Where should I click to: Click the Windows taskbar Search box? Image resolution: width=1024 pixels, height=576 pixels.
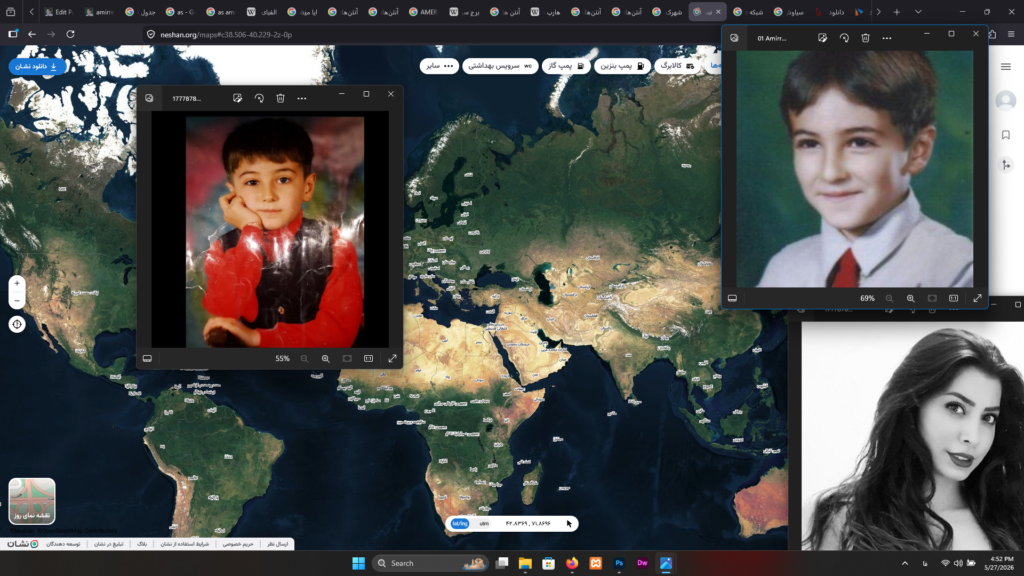click(x=430, y=563)
